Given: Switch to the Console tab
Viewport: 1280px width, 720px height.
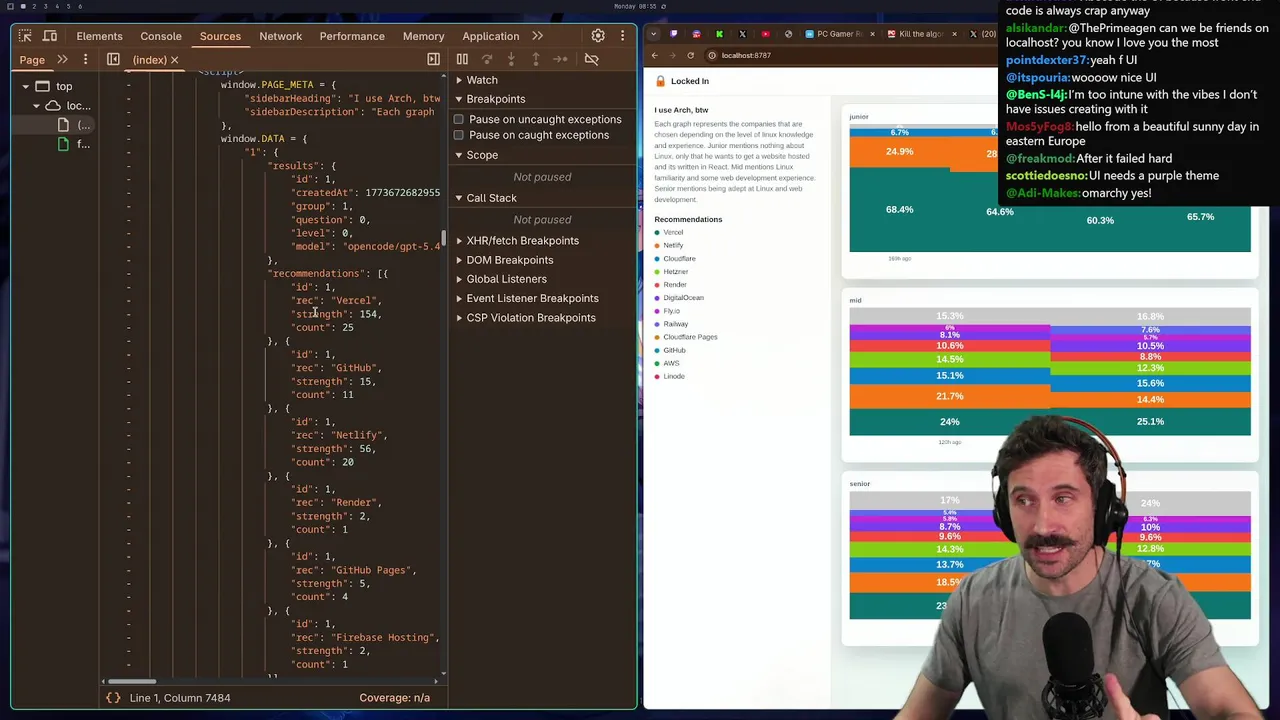Looking at the screenshot, I should (161, 36).
